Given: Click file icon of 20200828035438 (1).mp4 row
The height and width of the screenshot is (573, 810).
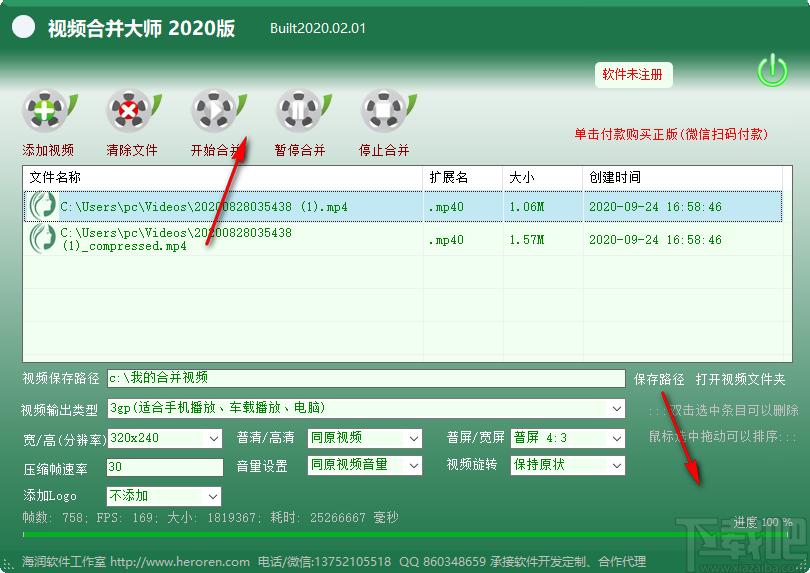Looking at the screenshot, I should (42, 206).
